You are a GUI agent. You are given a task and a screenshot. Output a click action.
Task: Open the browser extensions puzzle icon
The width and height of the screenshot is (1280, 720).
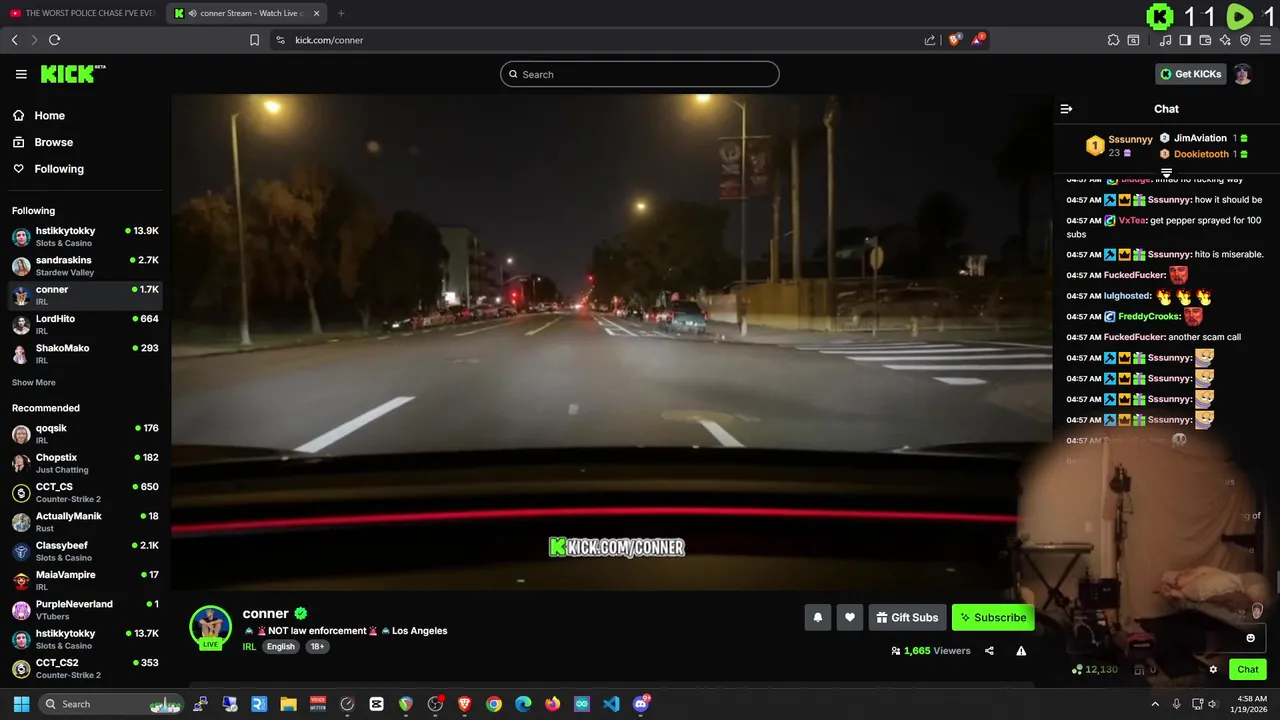click(x=1113, y=40)
